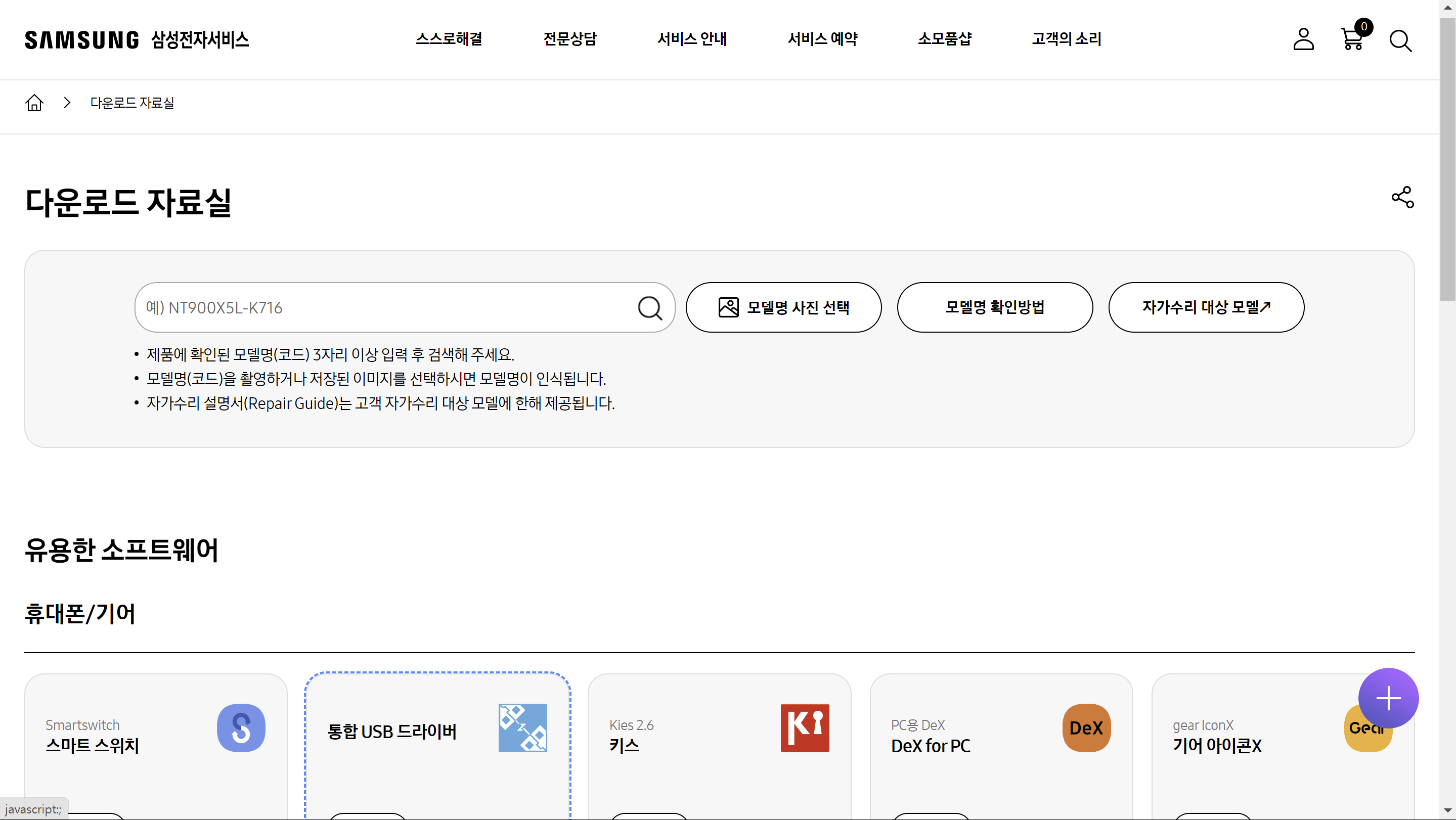
Task: Open the shopping cart icon
Action: (x=1352, y=39)
